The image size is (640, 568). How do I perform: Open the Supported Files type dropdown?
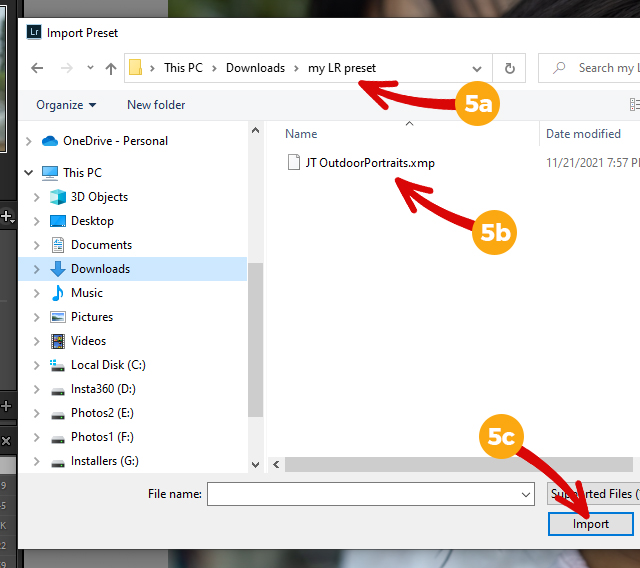pyautogui.click(x=594, y=494)
